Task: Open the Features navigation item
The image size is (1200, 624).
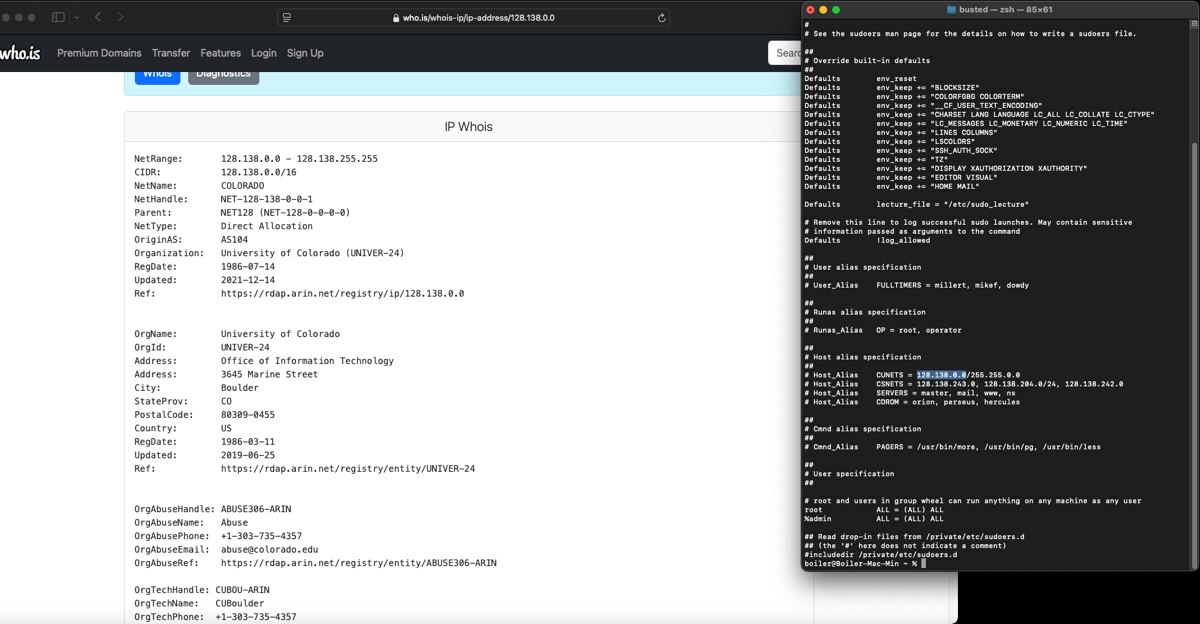Action: (220, 53)
